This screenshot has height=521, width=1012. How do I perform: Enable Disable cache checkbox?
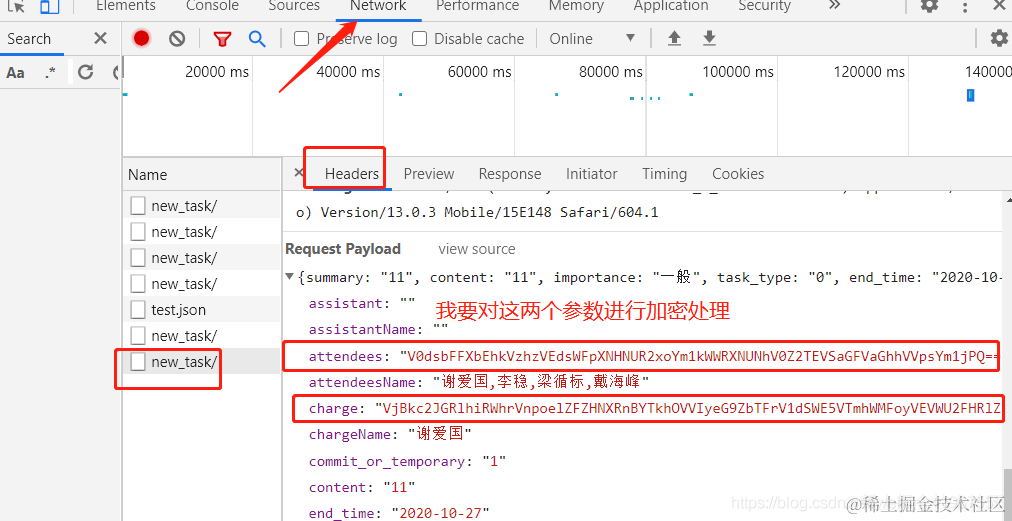(420, 39)
